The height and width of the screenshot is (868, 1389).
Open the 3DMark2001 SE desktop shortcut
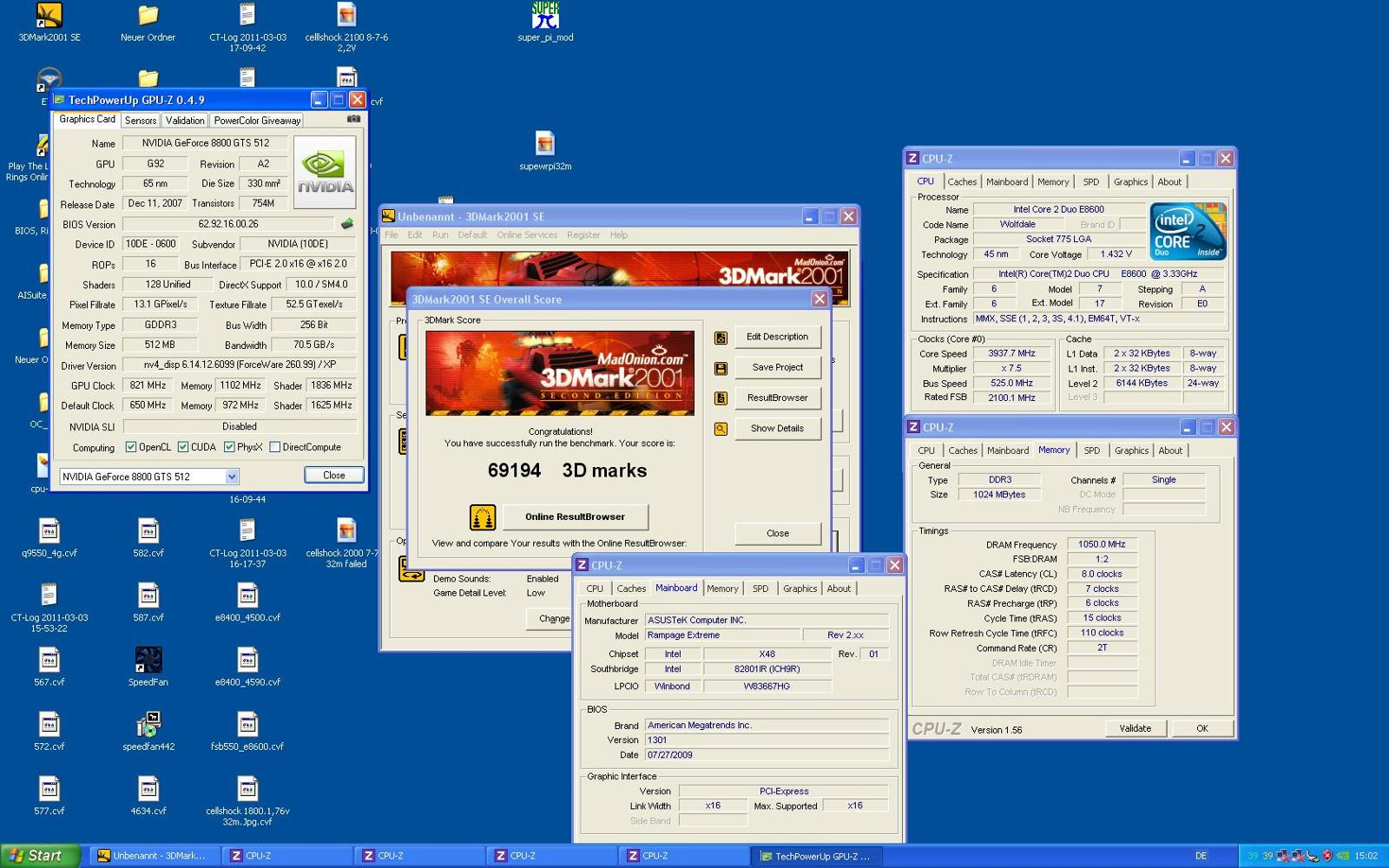click(49, 16)
